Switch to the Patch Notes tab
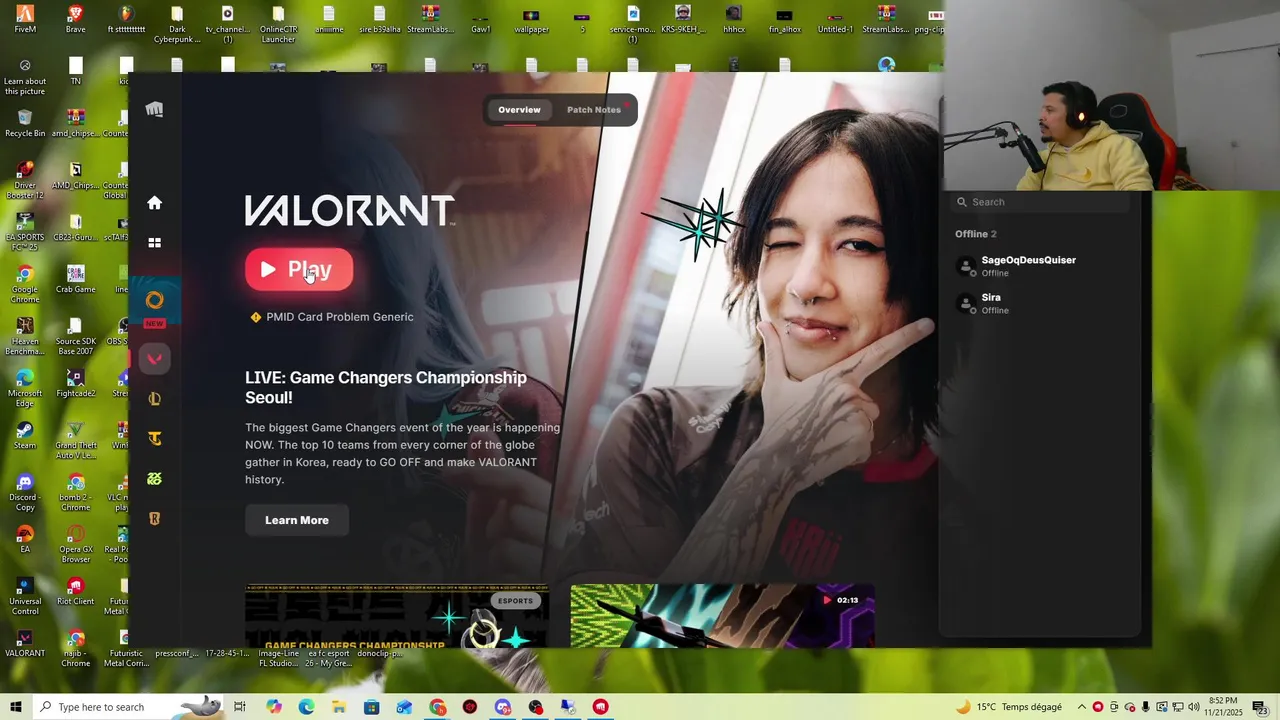This screenshot has height=720, width=1280. (x=594, y=110)
